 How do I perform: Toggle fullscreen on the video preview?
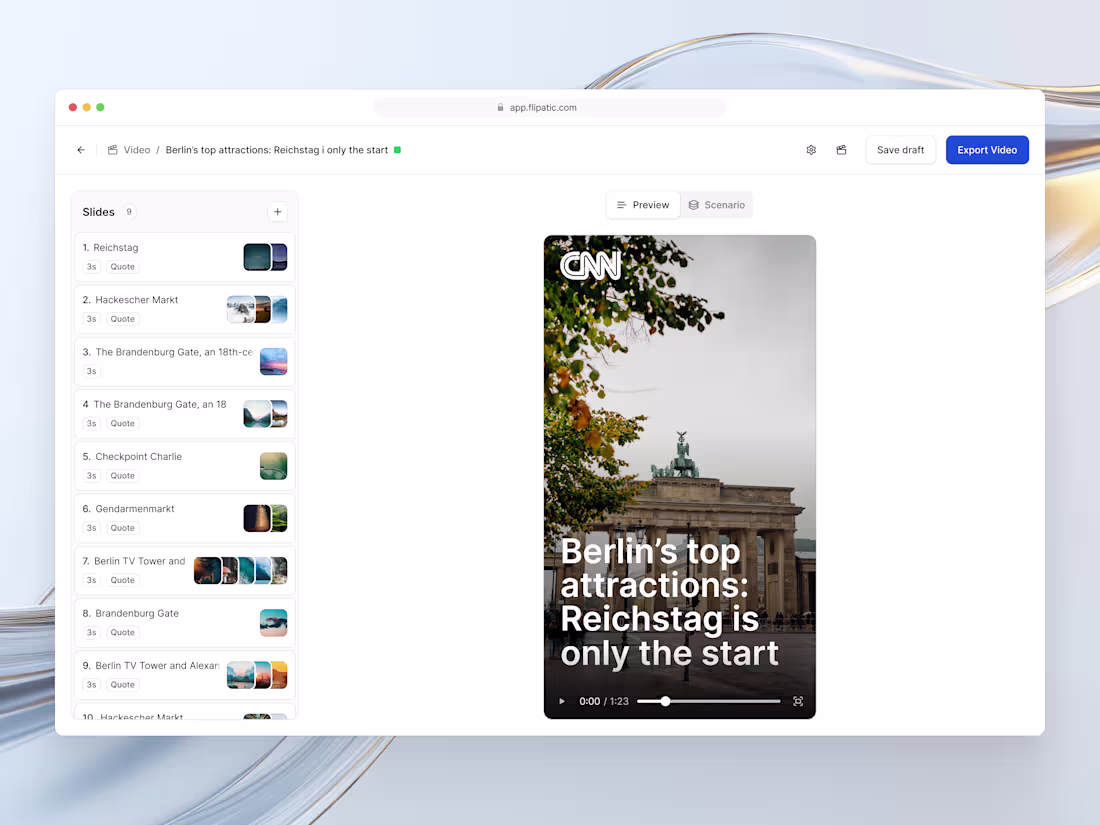click(797, 701)
